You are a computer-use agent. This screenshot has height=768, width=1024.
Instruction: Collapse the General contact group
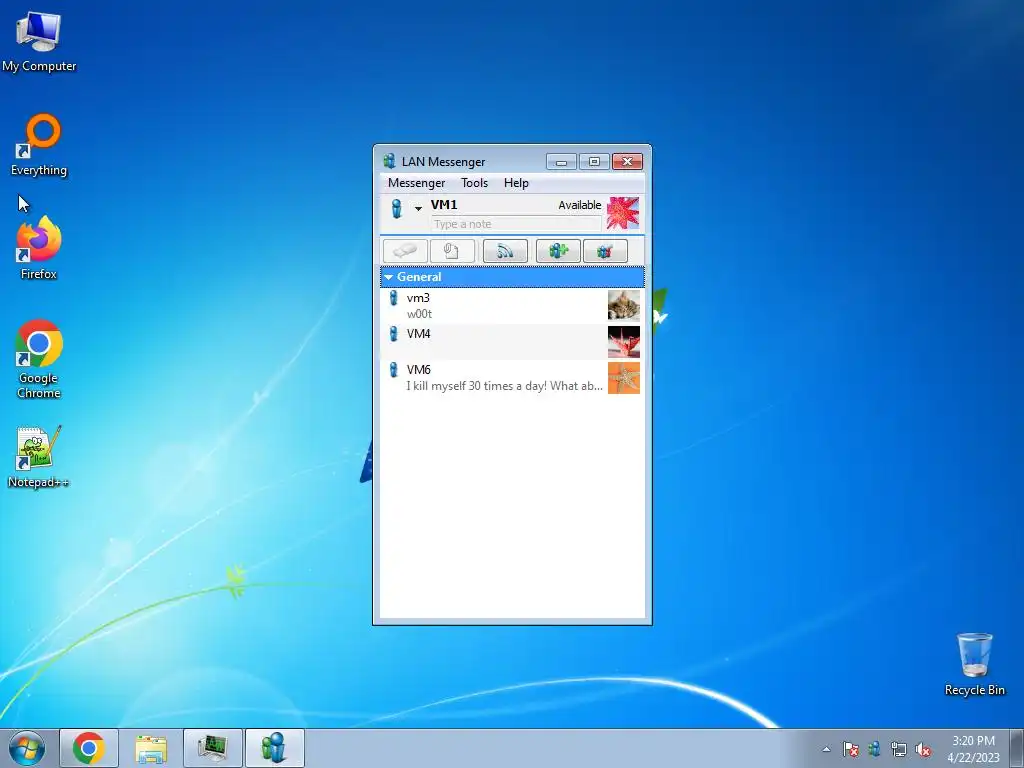pos(389,277)
